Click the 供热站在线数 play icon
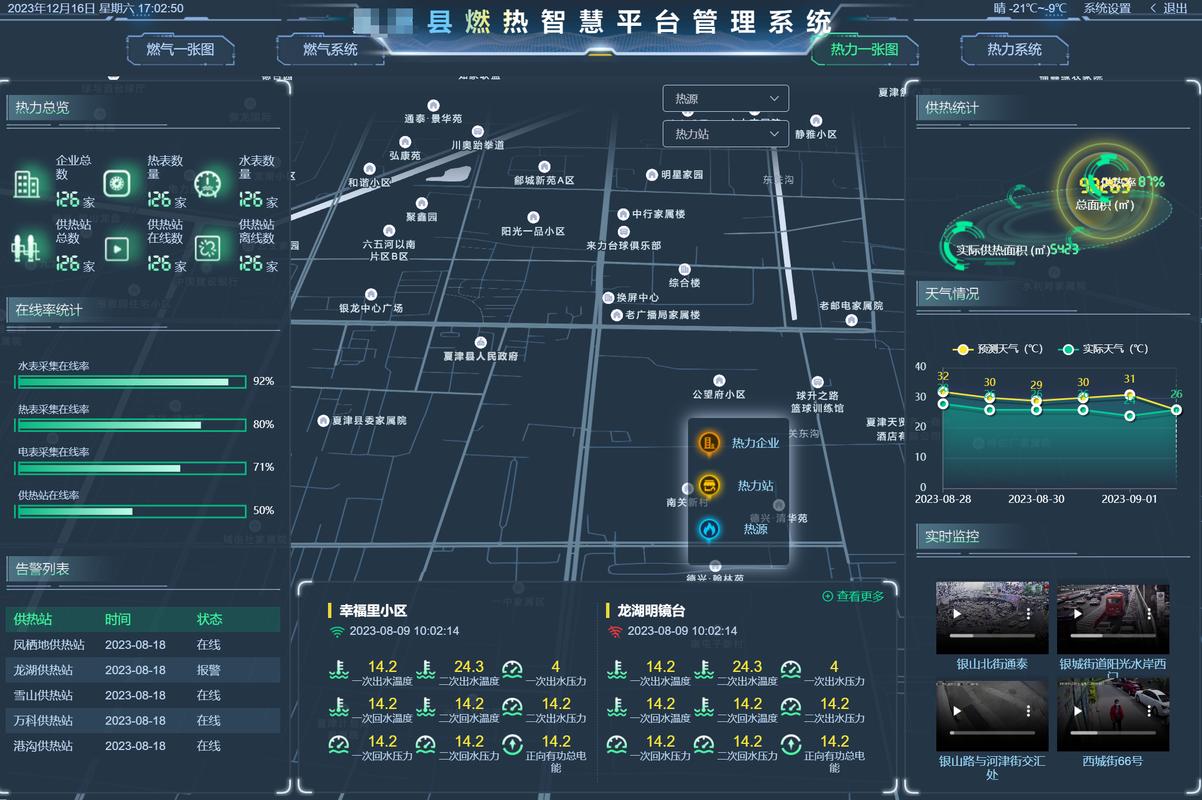 click(x=117, y=248)
